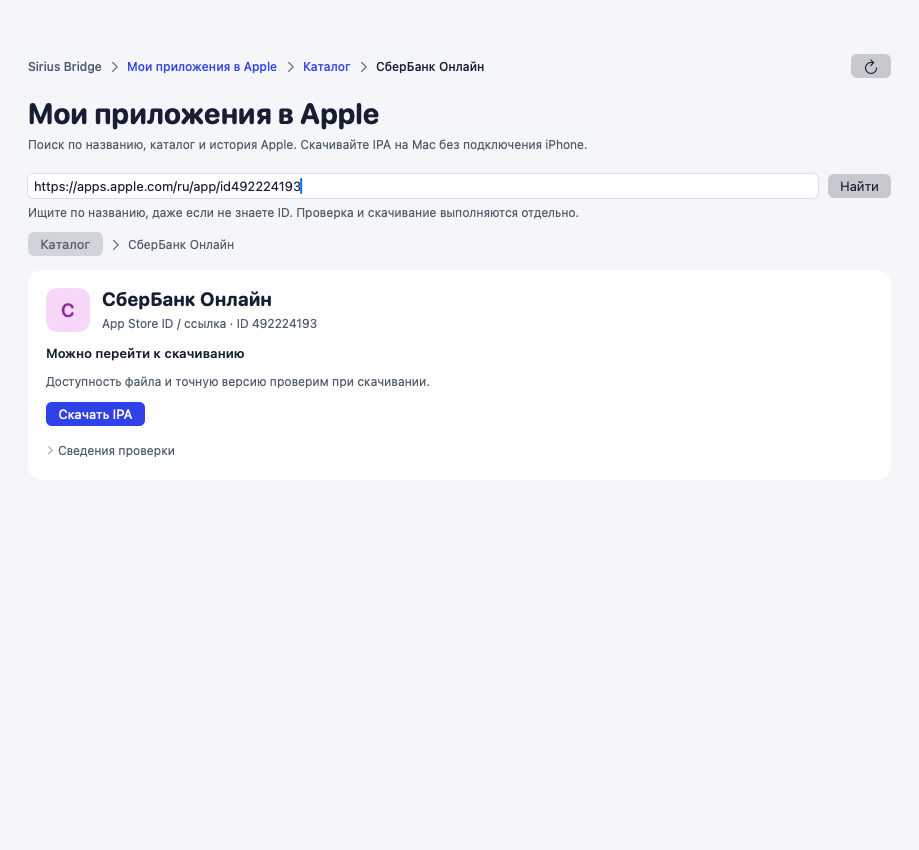This screenshot has width=919, height=850.
Task: Click the refresh icon button
Action: [x=870, y=66]
